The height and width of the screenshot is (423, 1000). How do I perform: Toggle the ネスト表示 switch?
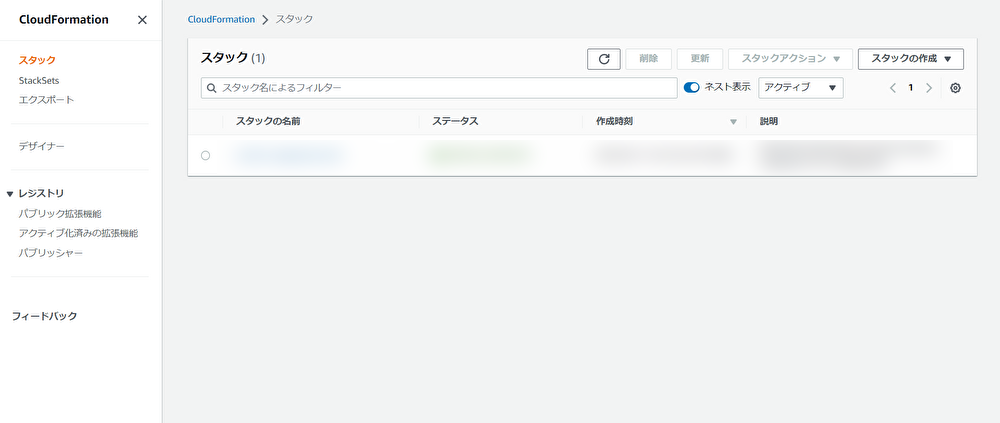tap(691, 87)
